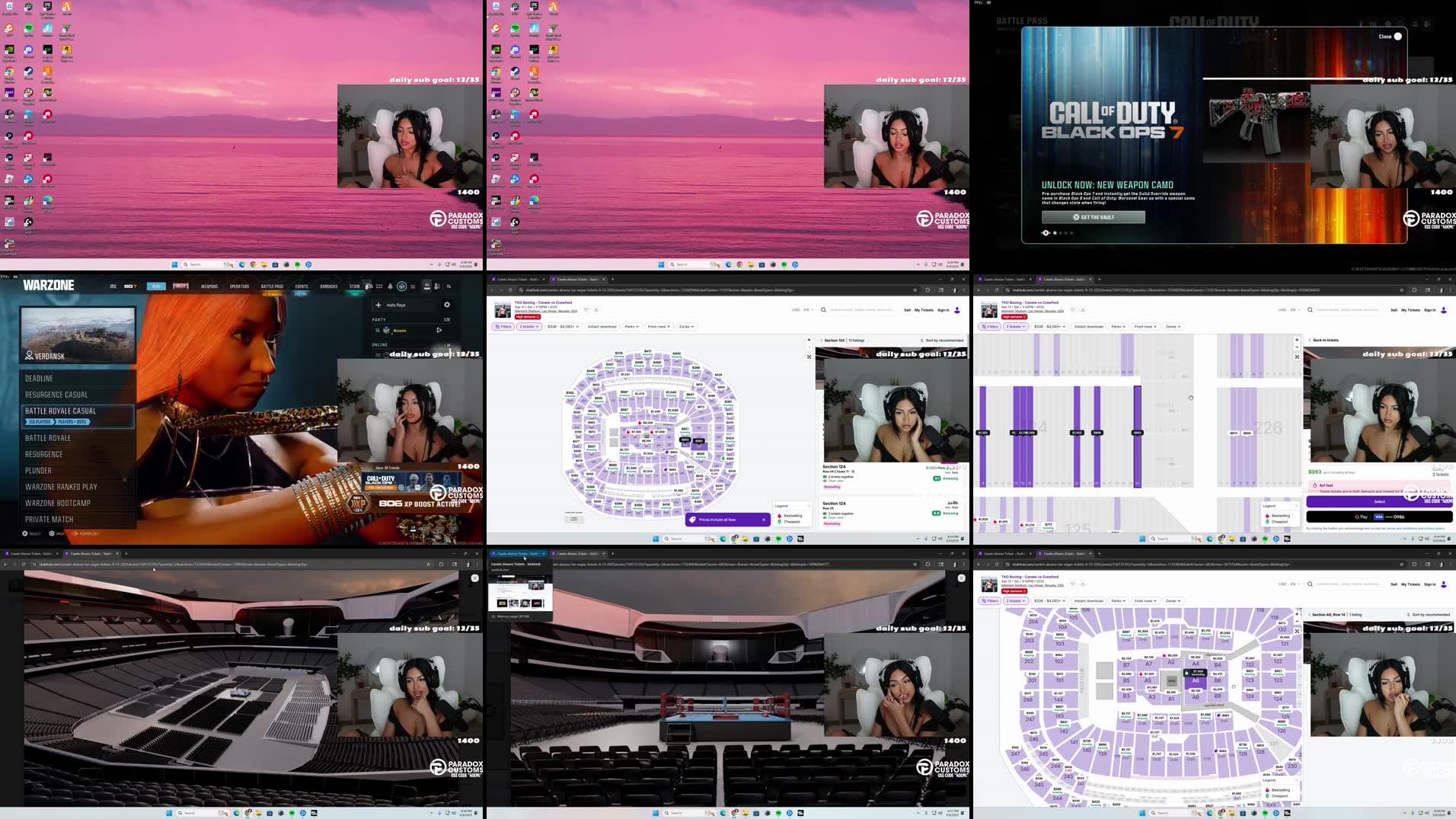Screen dimensions: 1456x819
Task: Open My Tickets link in Section 124 window
Action: (x=924, y=310)
